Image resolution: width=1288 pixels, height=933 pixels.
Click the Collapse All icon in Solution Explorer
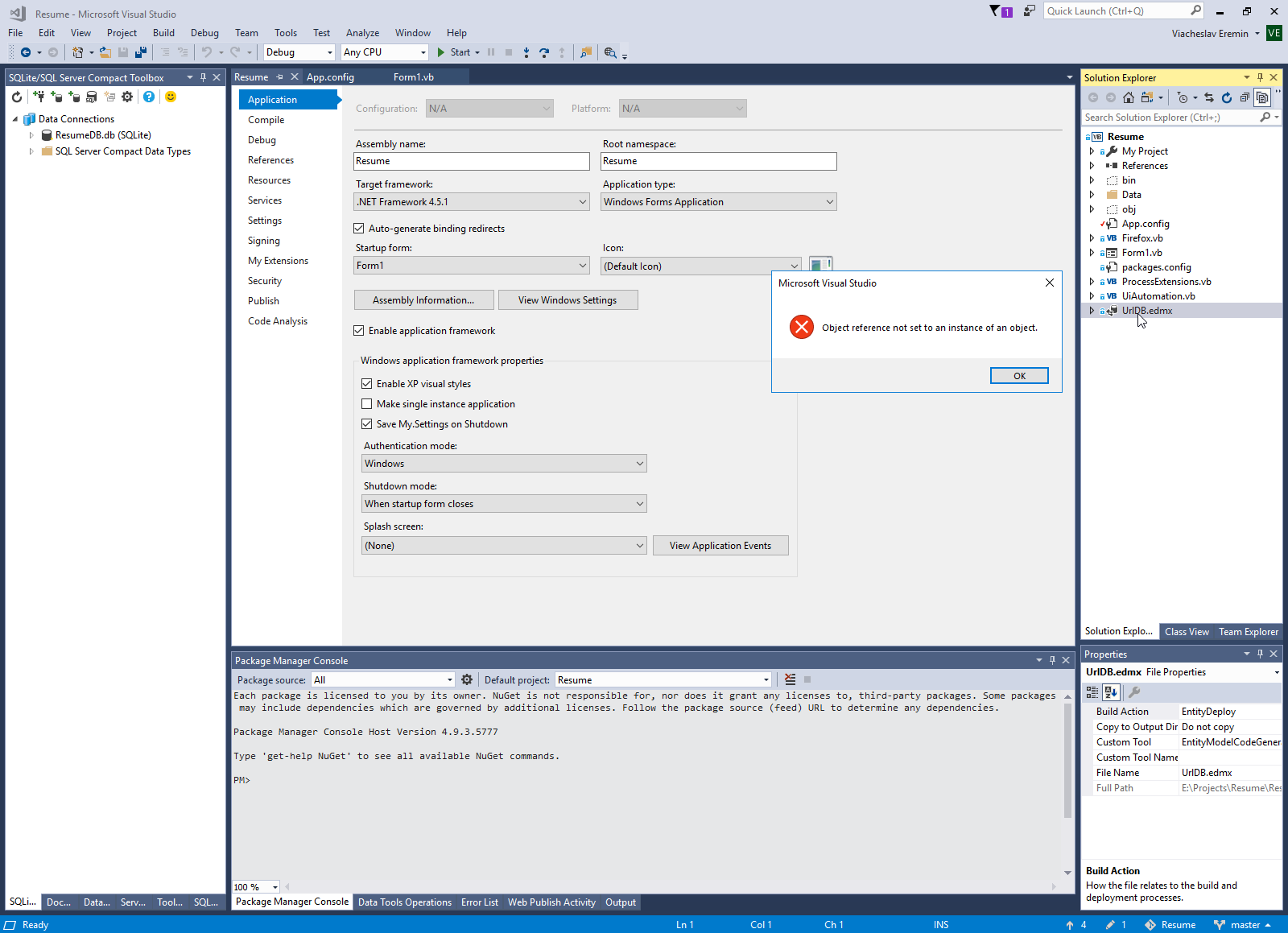(x=1245, y=97)
